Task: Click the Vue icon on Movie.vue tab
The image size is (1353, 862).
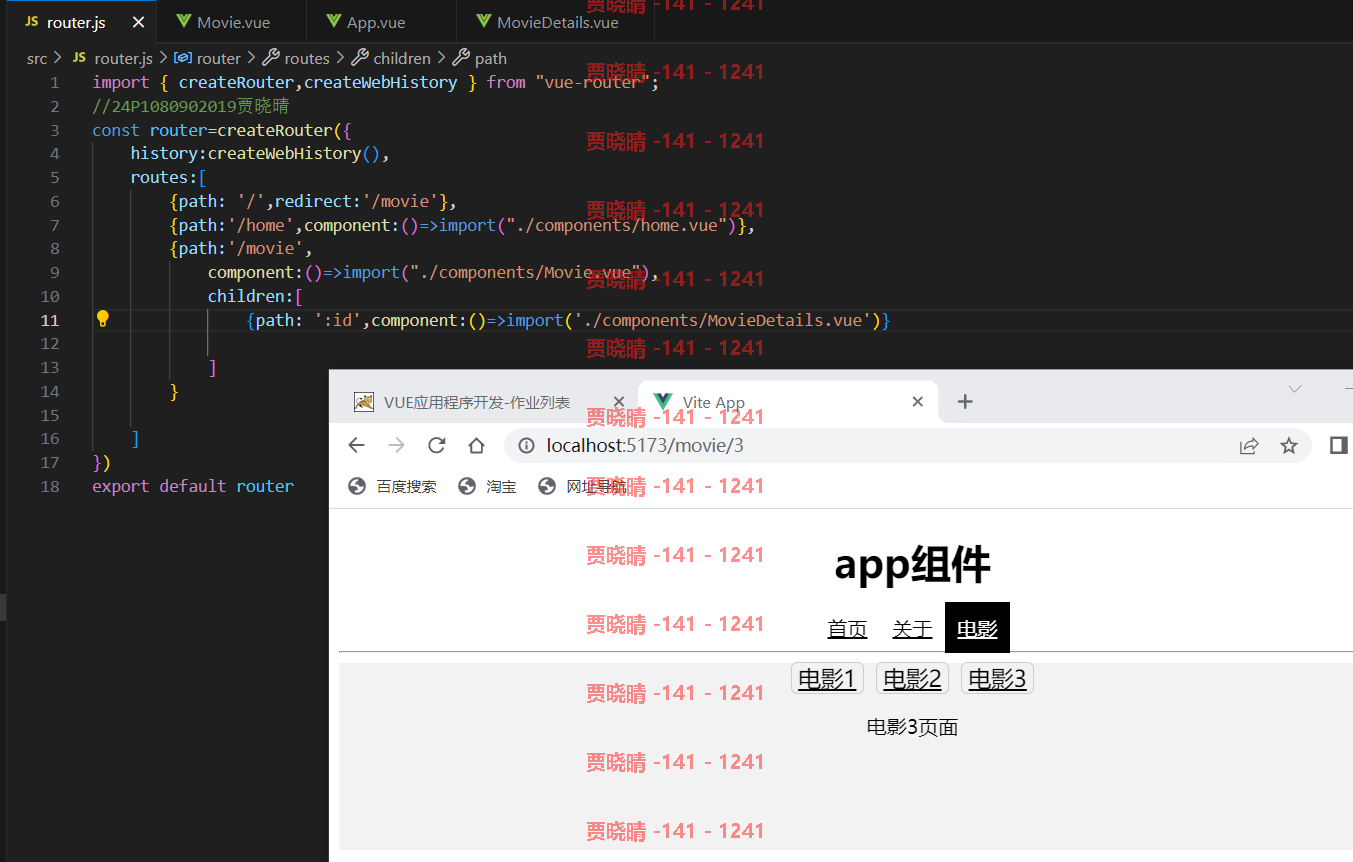Action: point(183,22)
